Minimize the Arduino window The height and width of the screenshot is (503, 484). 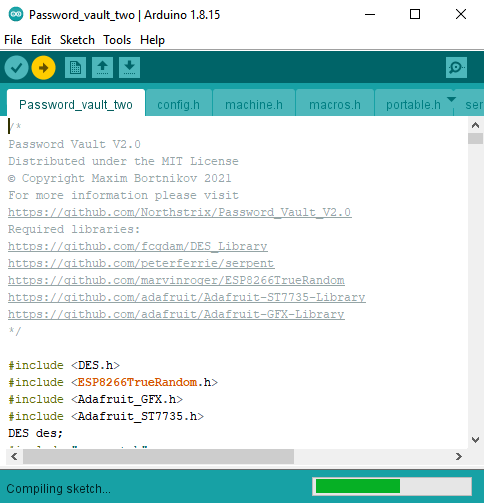pyautogui.click(x=370, y=14)
